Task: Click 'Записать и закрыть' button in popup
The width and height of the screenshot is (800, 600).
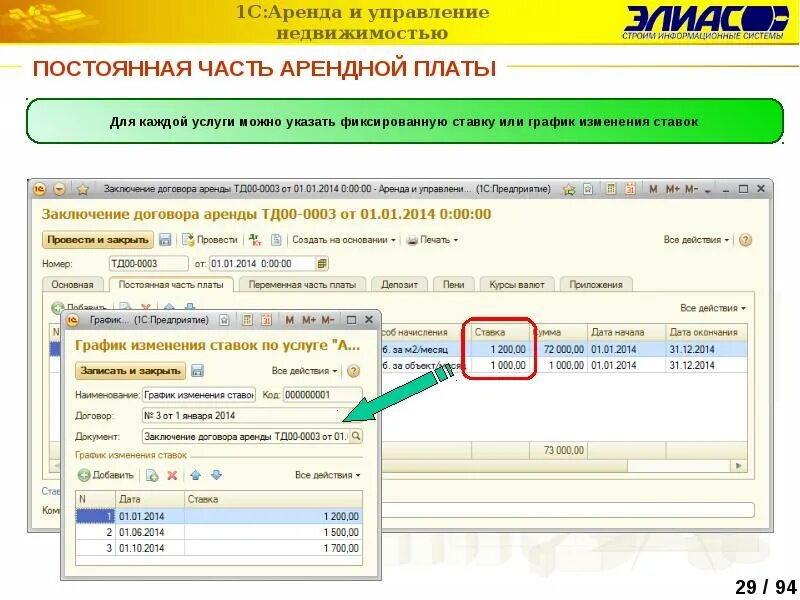Action: (131, 371)
